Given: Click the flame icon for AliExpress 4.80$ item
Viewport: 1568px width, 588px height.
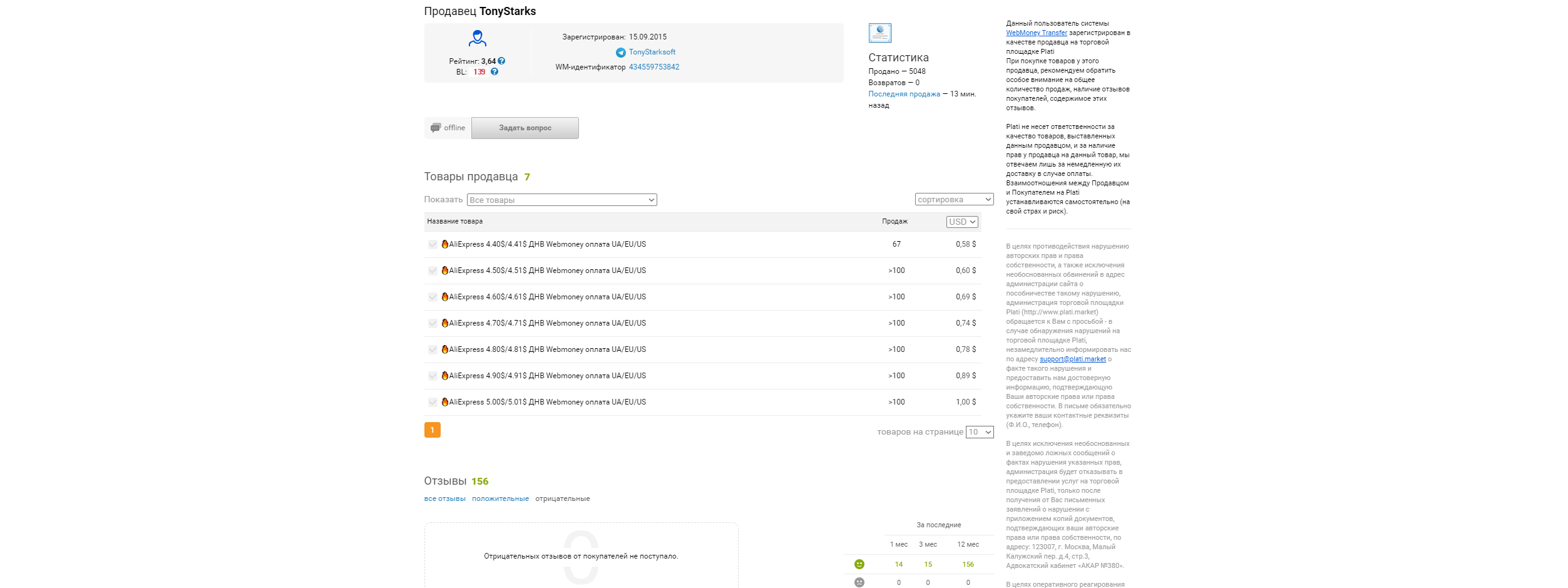Looking at the screenshot, I should 444,349.
